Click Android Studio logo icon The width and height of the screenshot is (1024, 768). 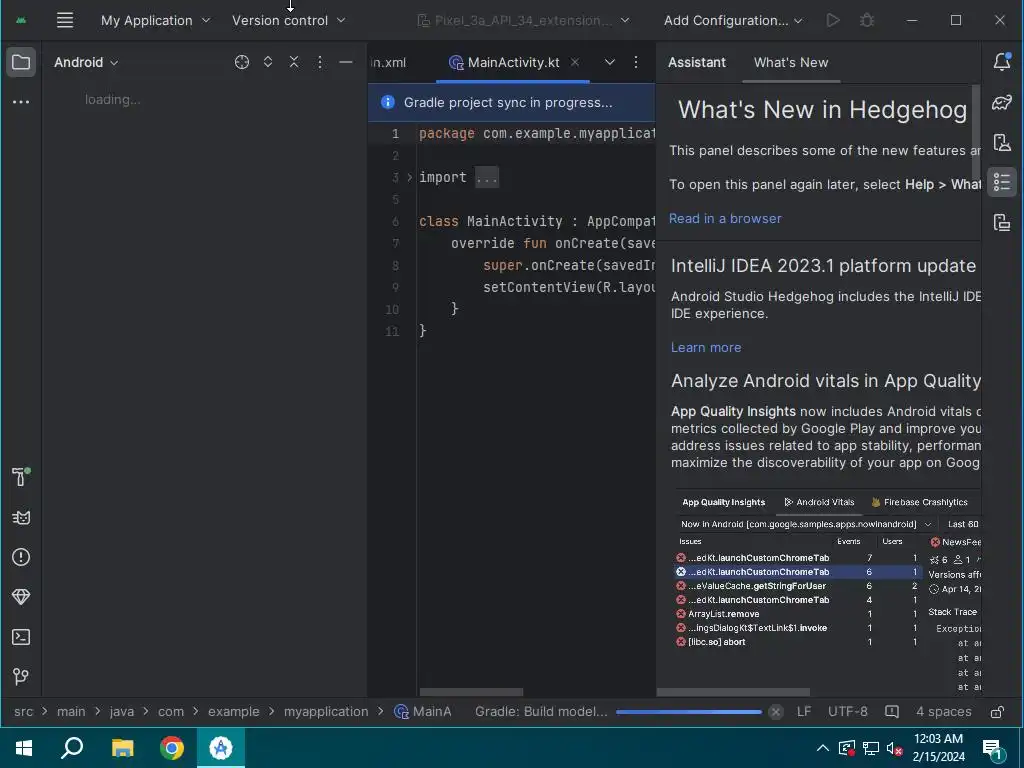tap(21, 20)
